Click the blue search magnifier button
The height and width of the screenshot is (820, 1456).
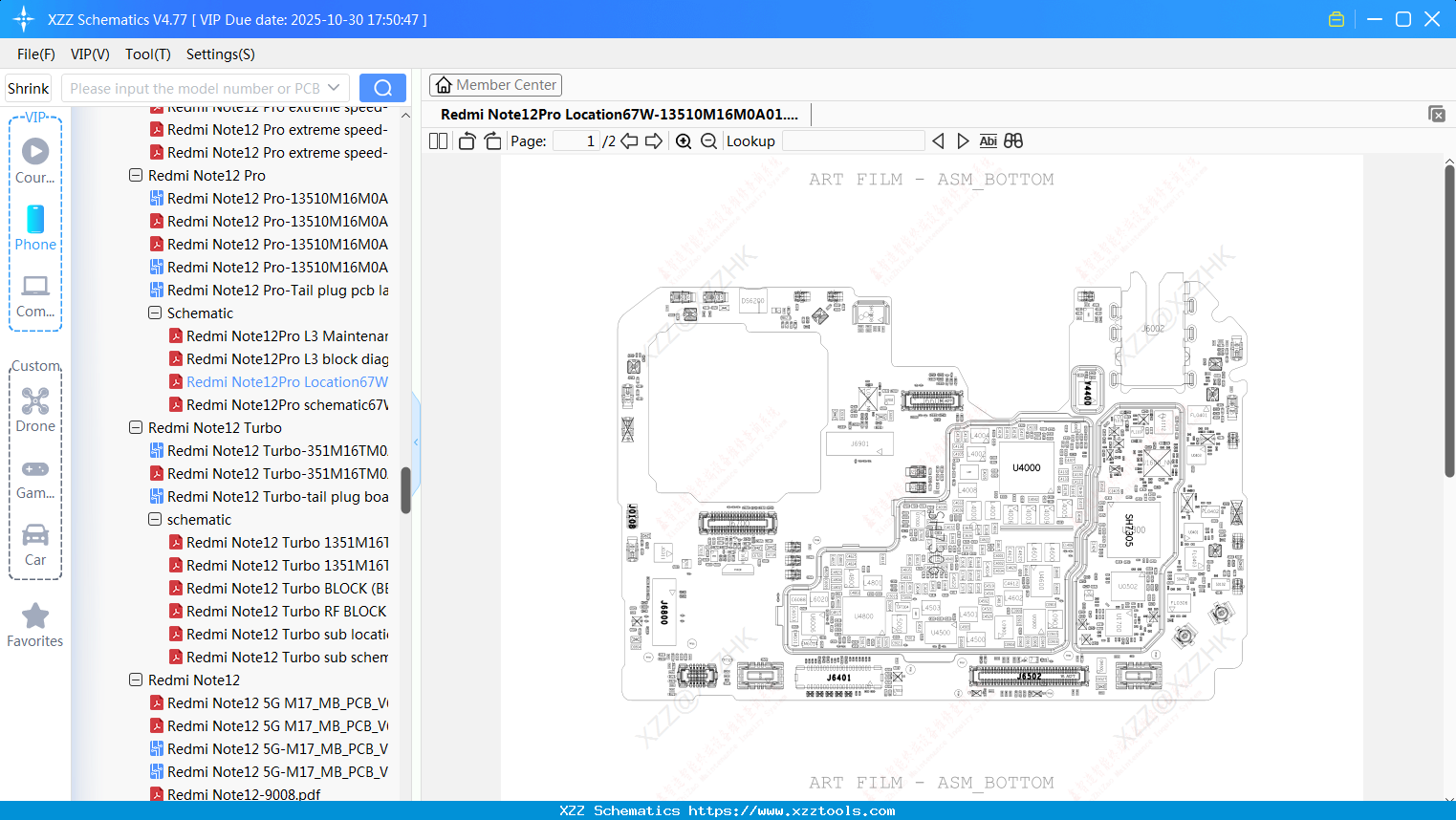tap(382, 87)
